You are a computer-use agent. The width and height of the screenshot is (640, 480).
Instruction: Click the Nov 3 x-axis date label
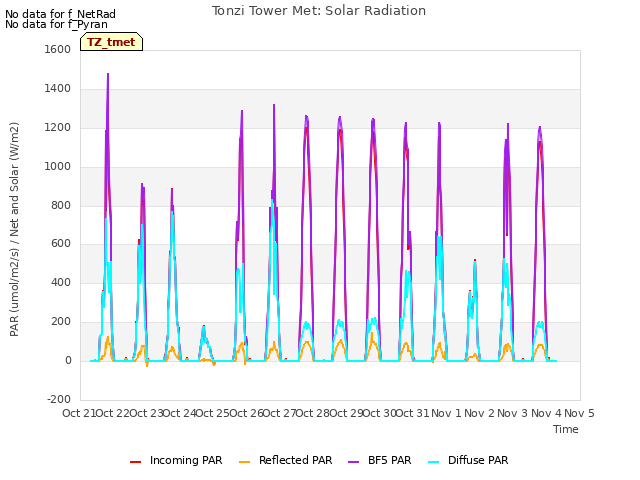click(513, 413)
